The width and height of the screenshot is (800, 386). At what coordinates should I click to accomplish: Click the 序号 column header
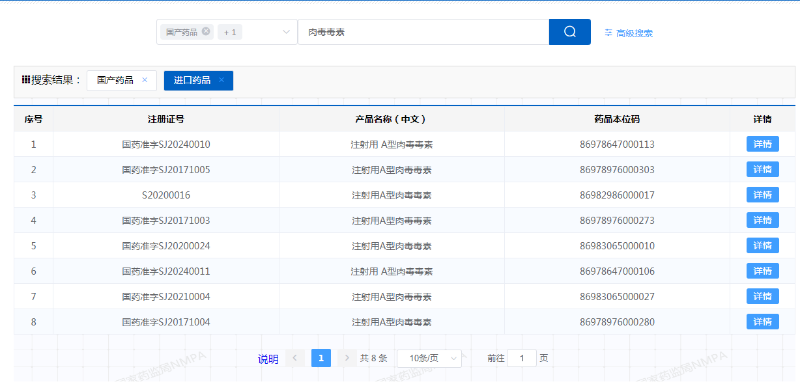click(33, 119)
